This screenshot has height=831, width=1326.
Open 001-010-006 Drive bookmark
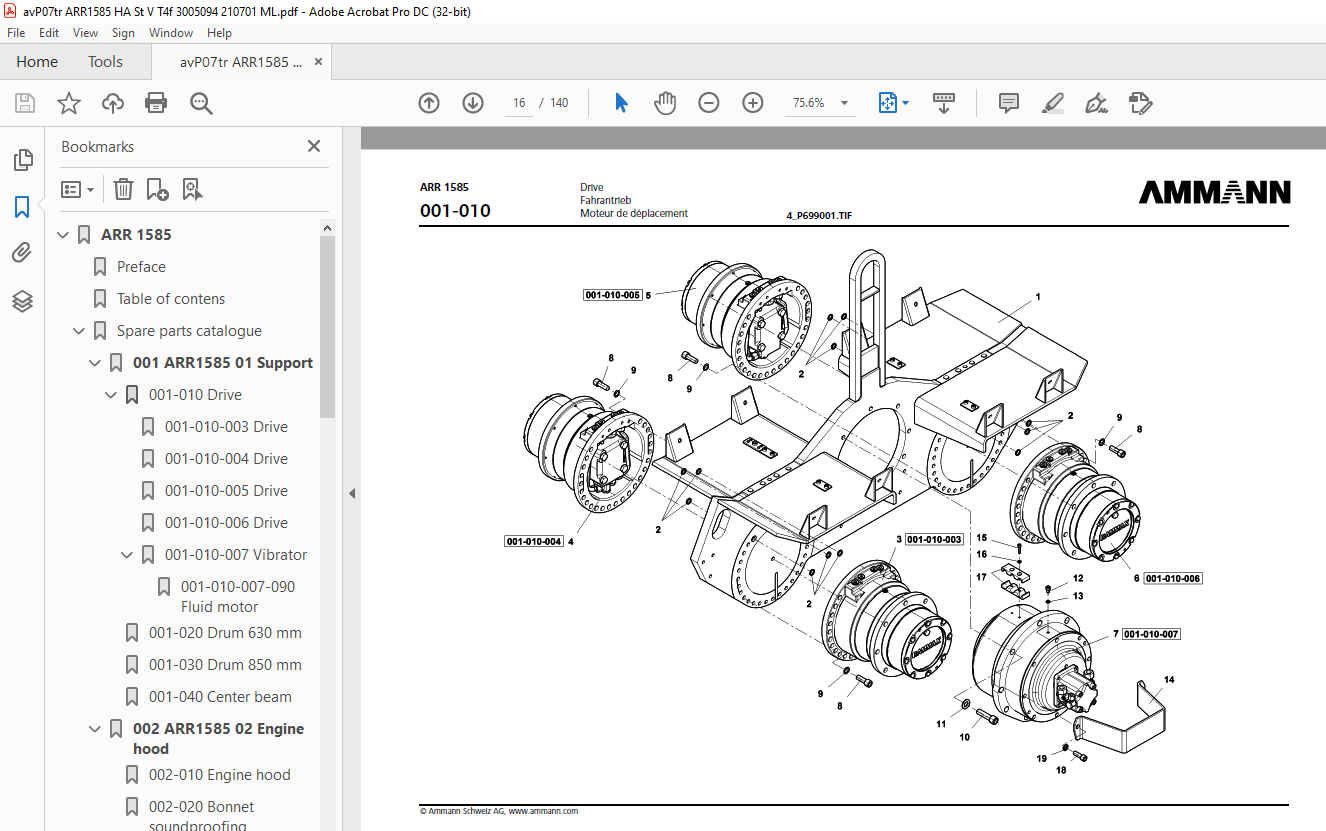point(226,523)
